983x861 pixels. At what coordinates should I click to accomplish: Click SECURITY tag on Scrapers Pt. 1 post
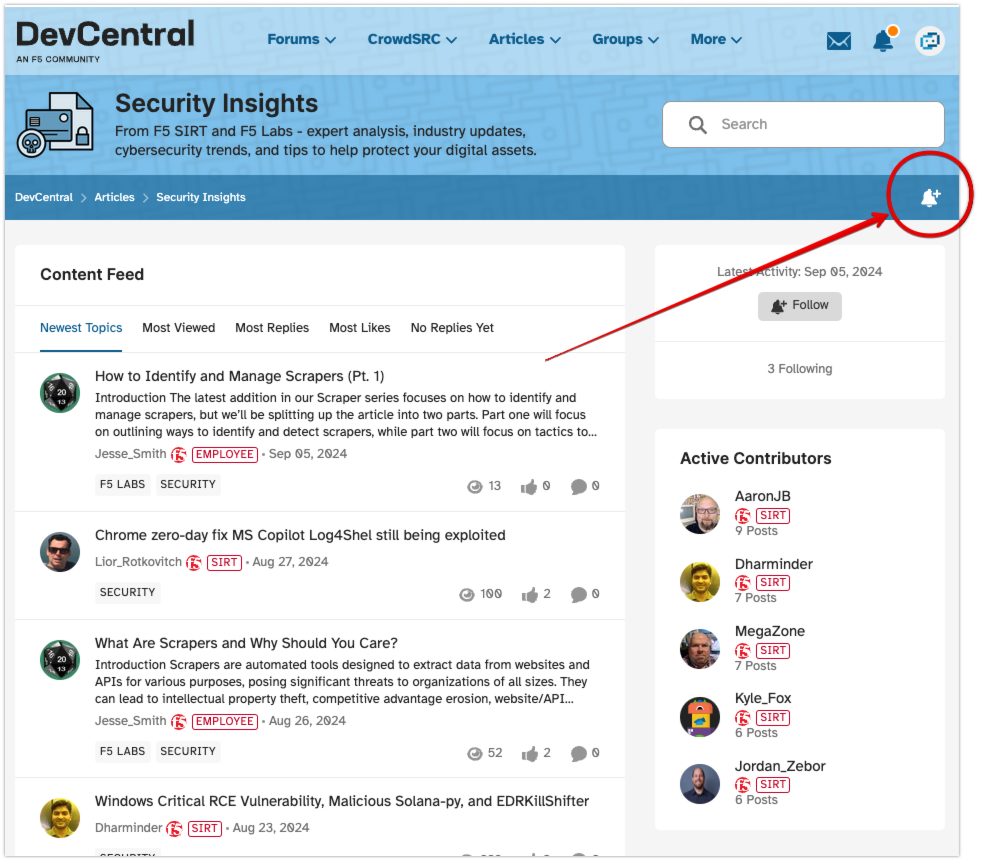[x=187, y=485]
